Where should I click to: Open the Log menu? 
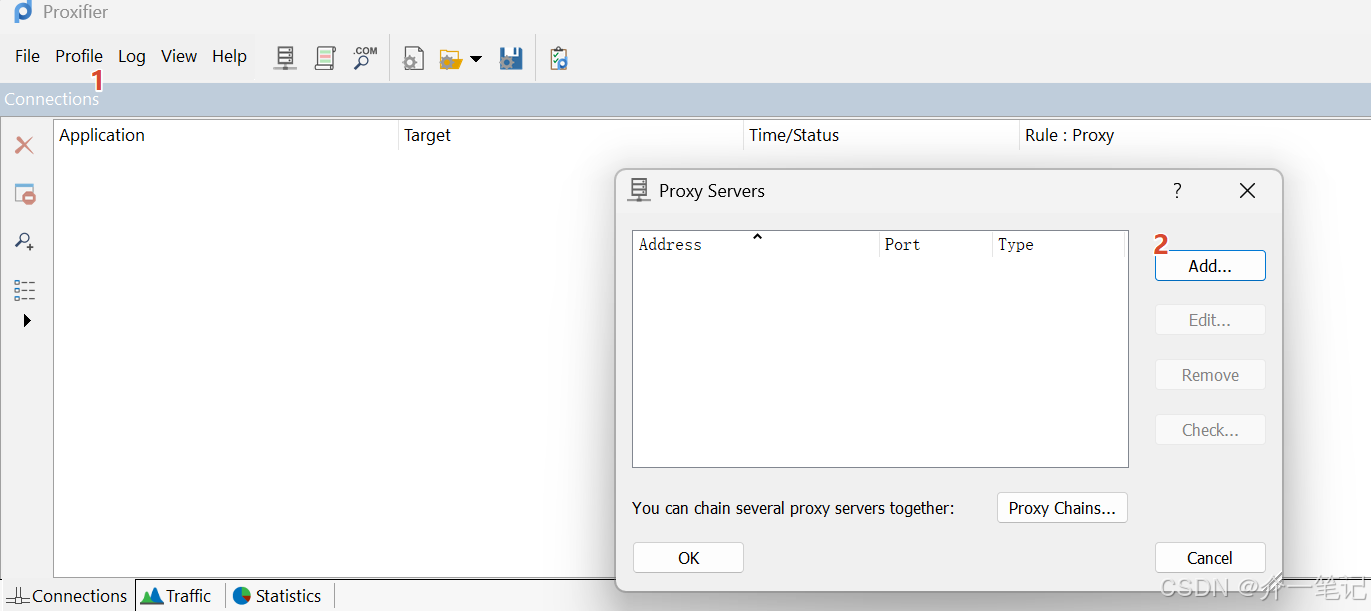click(x=132, y=56)
